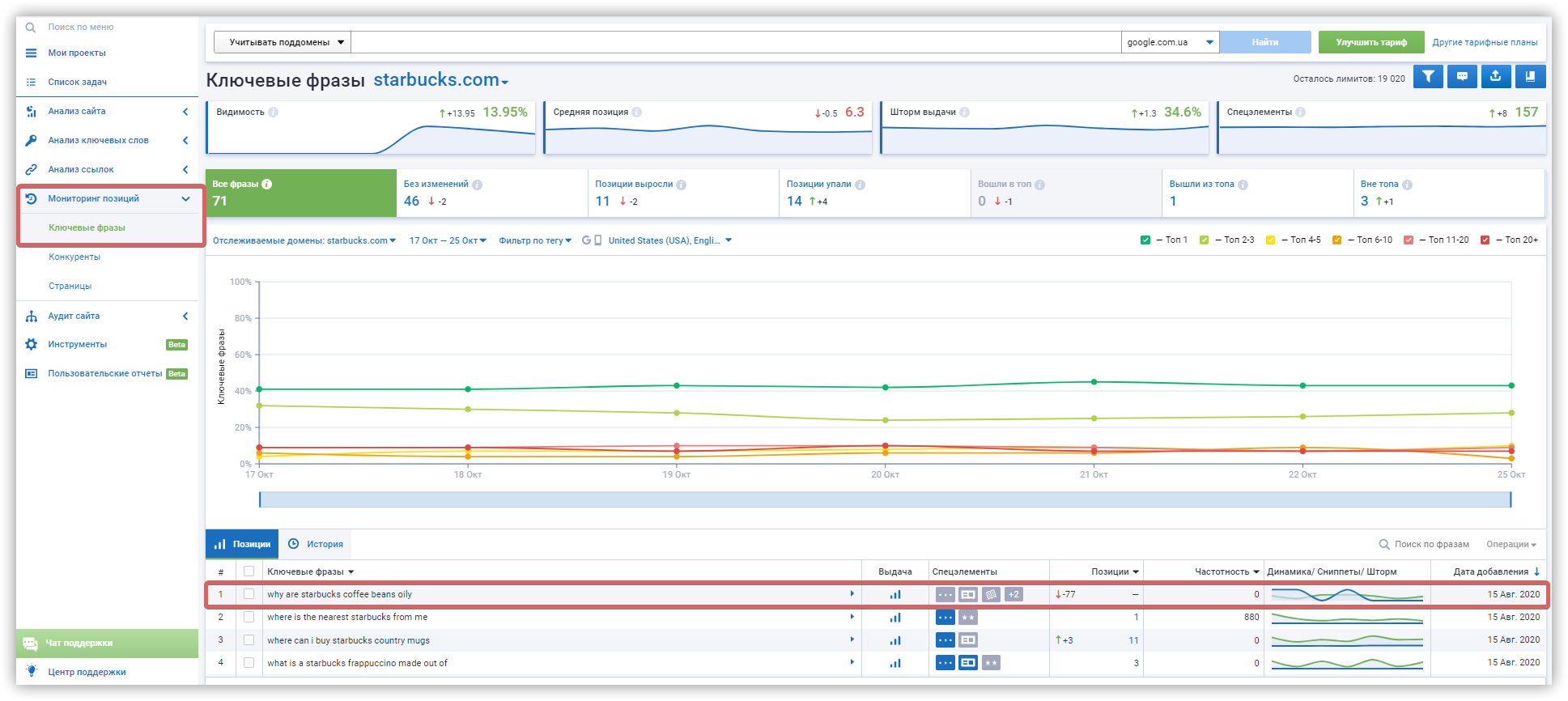The height and width of the screenshot is (701, 1568).
Task: Click the magnifier icon beside 'Поиск по меню'
Action: point(31,28)
